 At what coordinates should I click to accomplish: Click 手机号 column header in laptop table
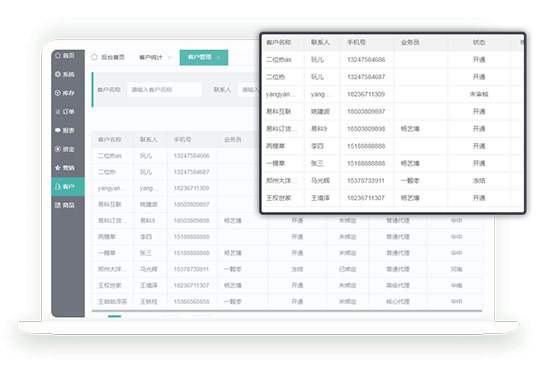click(x=182, y=140)
